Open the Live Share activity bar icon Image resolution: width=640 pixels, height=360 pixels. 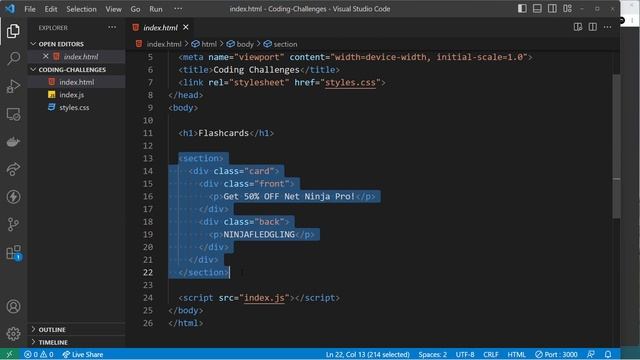click(x=13, y=169)
